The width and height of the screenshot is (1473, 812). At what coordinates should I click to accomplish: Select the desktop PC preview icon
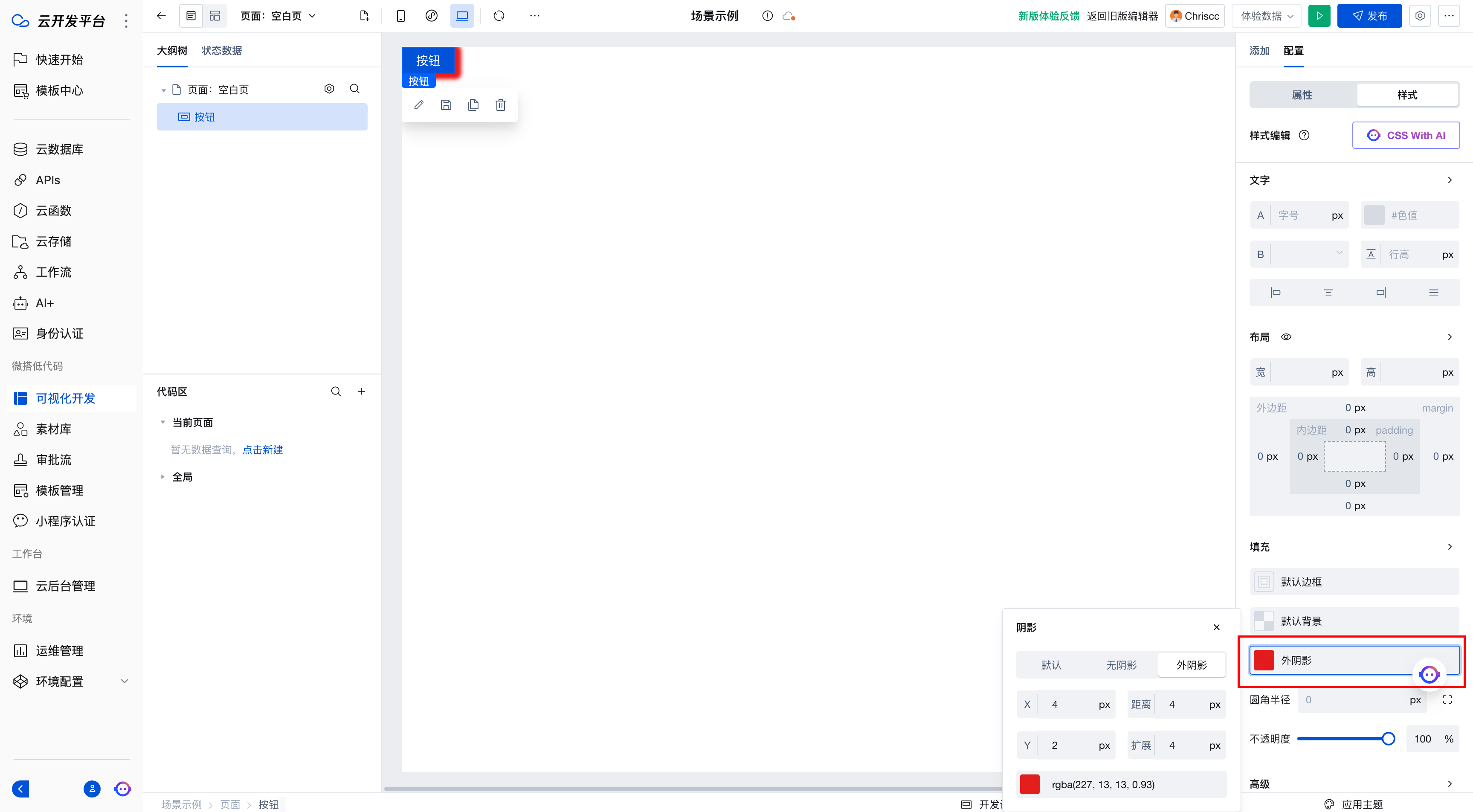pyautogui.click(x=462, y=16)
